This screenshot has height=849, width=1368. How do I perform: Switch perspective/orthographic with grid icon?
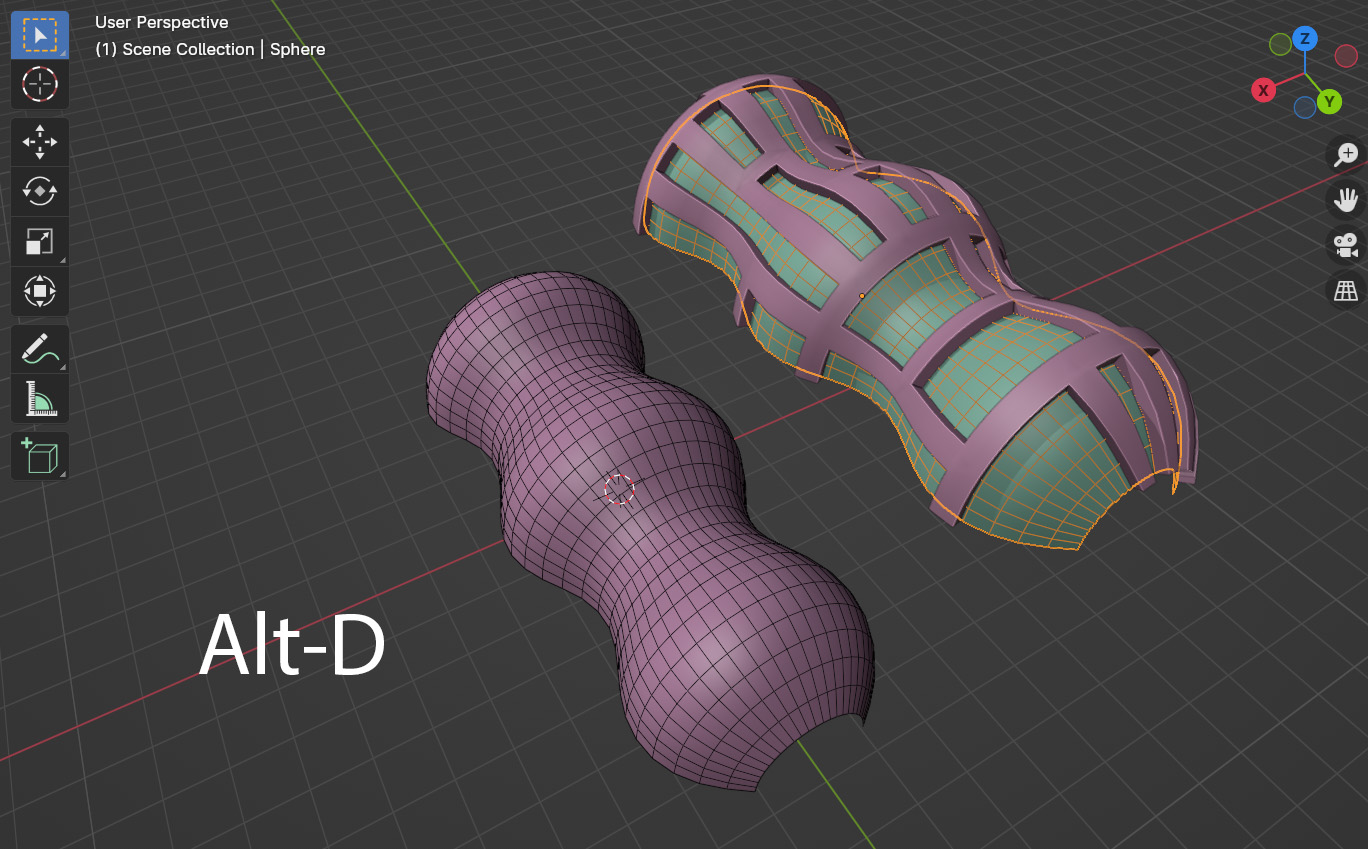click(x=1346, y=290)
